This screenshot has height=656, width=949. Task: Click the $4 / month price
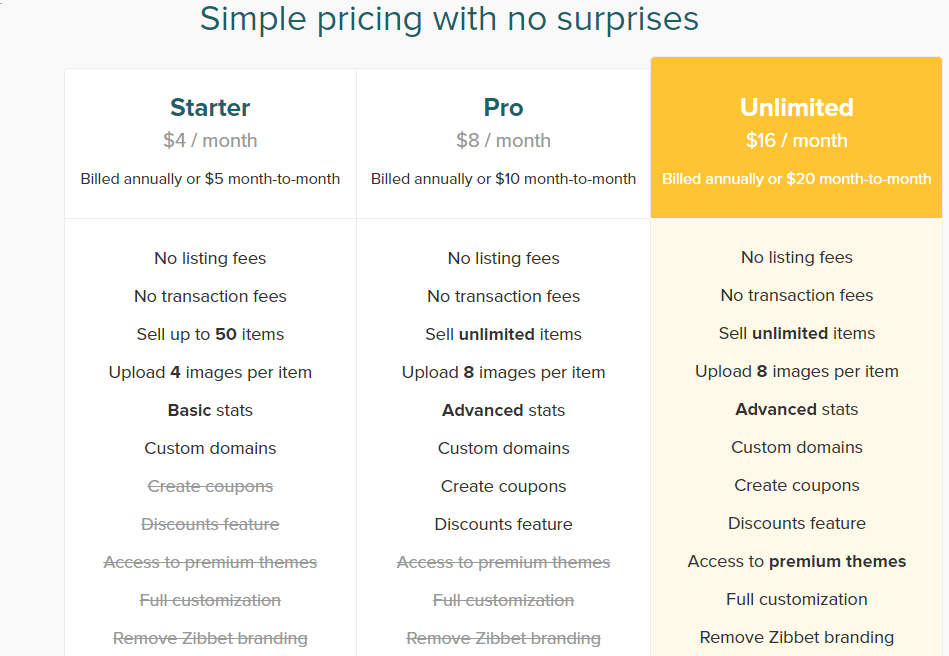[x=210, y=140]
